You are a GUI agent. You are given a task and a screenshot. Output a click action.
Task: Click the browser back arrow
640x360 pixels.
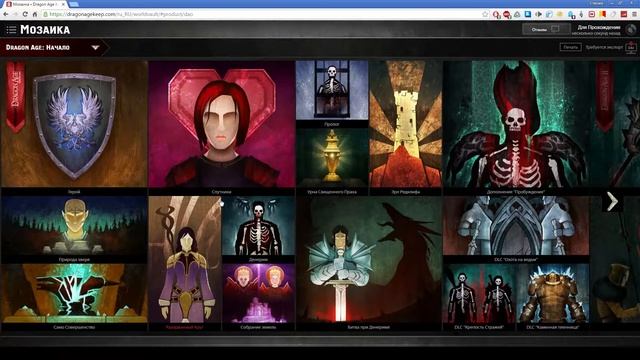(x=6, y=14)
